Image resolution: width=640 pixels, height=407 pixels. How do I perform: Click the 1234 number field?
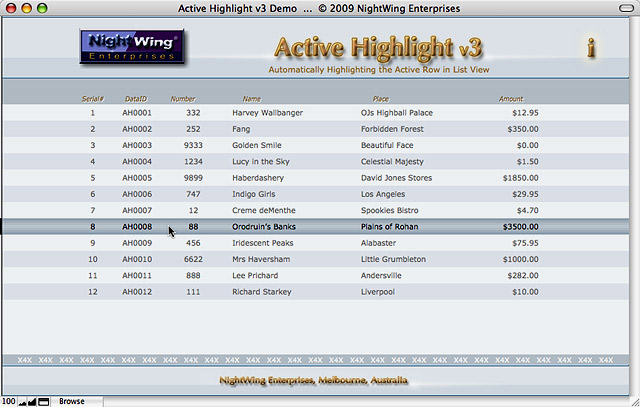tap(193, 162)
